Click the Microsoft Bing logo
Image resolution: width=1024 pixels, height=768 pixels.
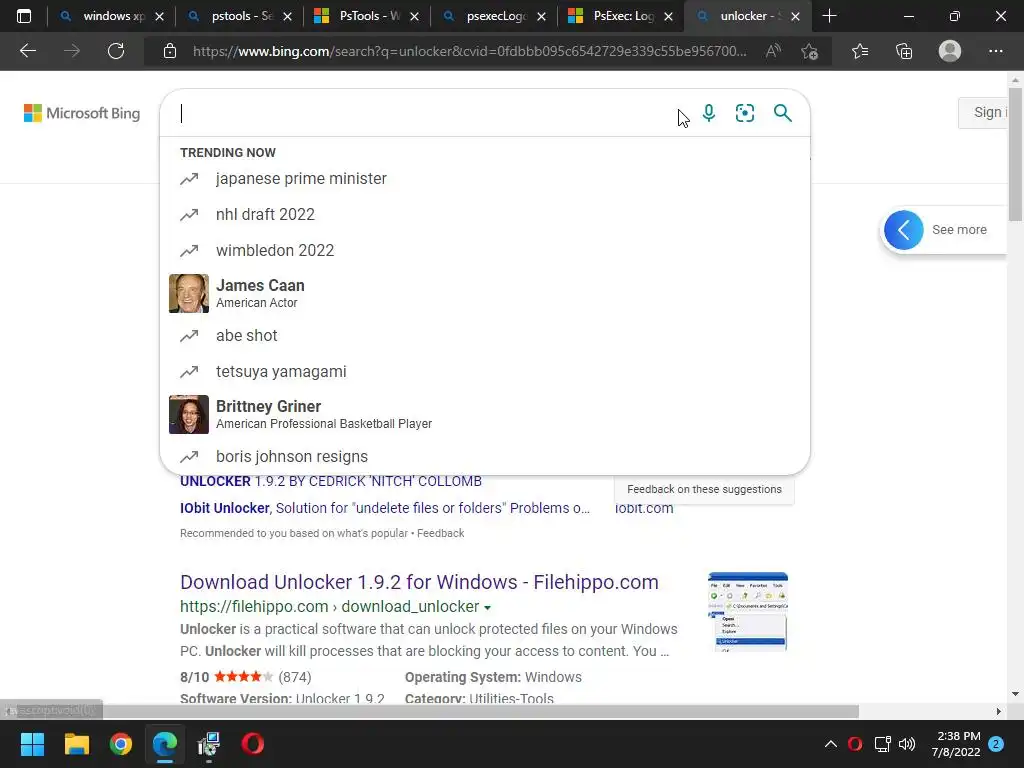(x=82, y=113)
